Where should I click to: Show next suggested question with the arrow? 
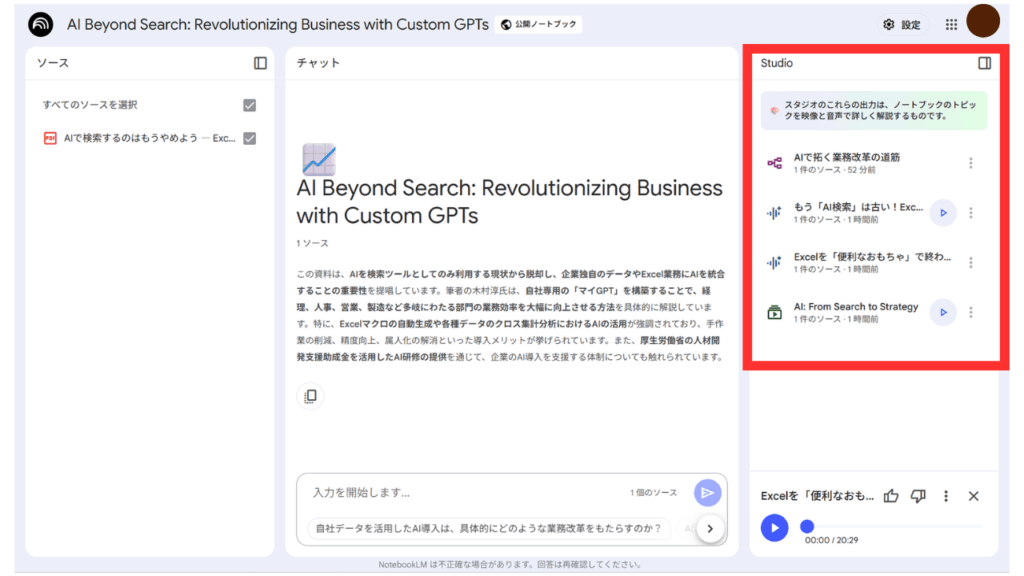[x=710, y=529]
